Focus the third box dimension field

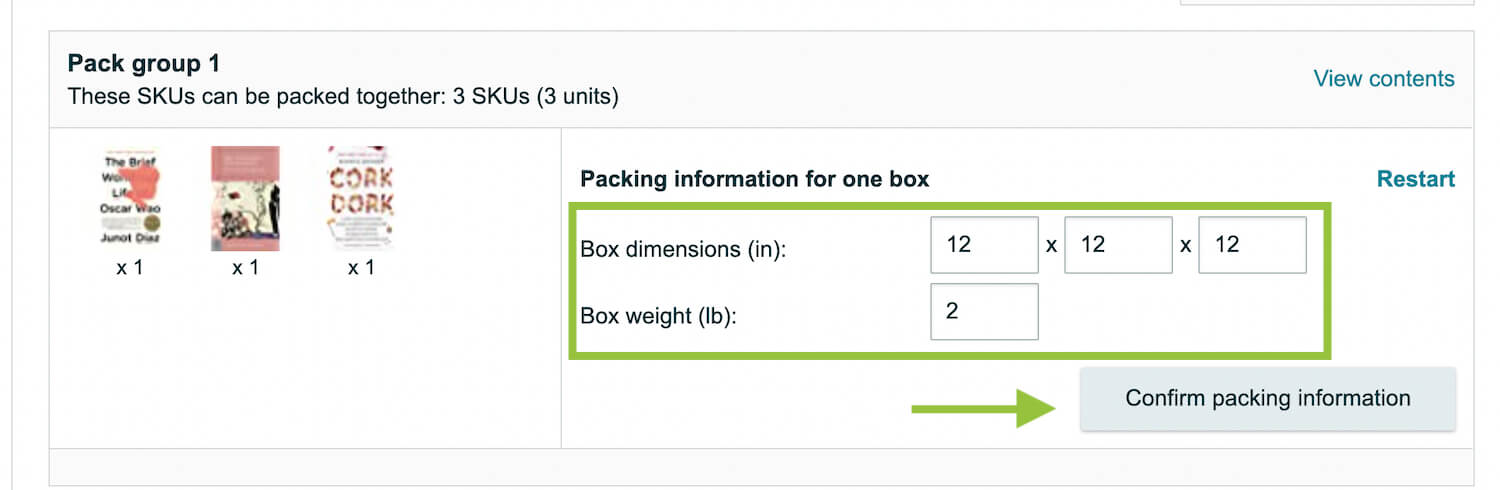(1252, 245)
